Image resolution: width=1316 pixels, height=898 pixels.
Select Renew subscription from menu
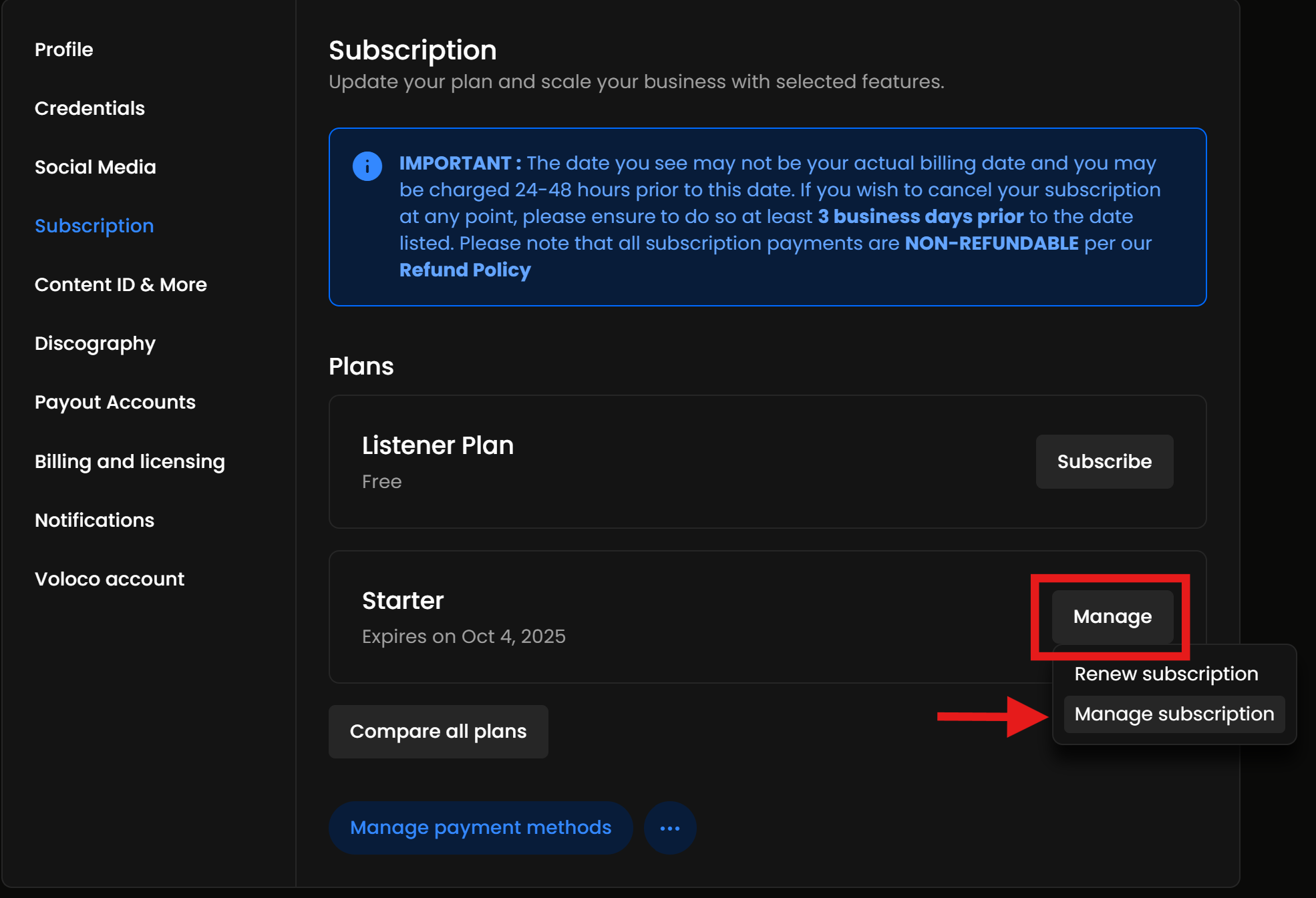[1166, 674]
